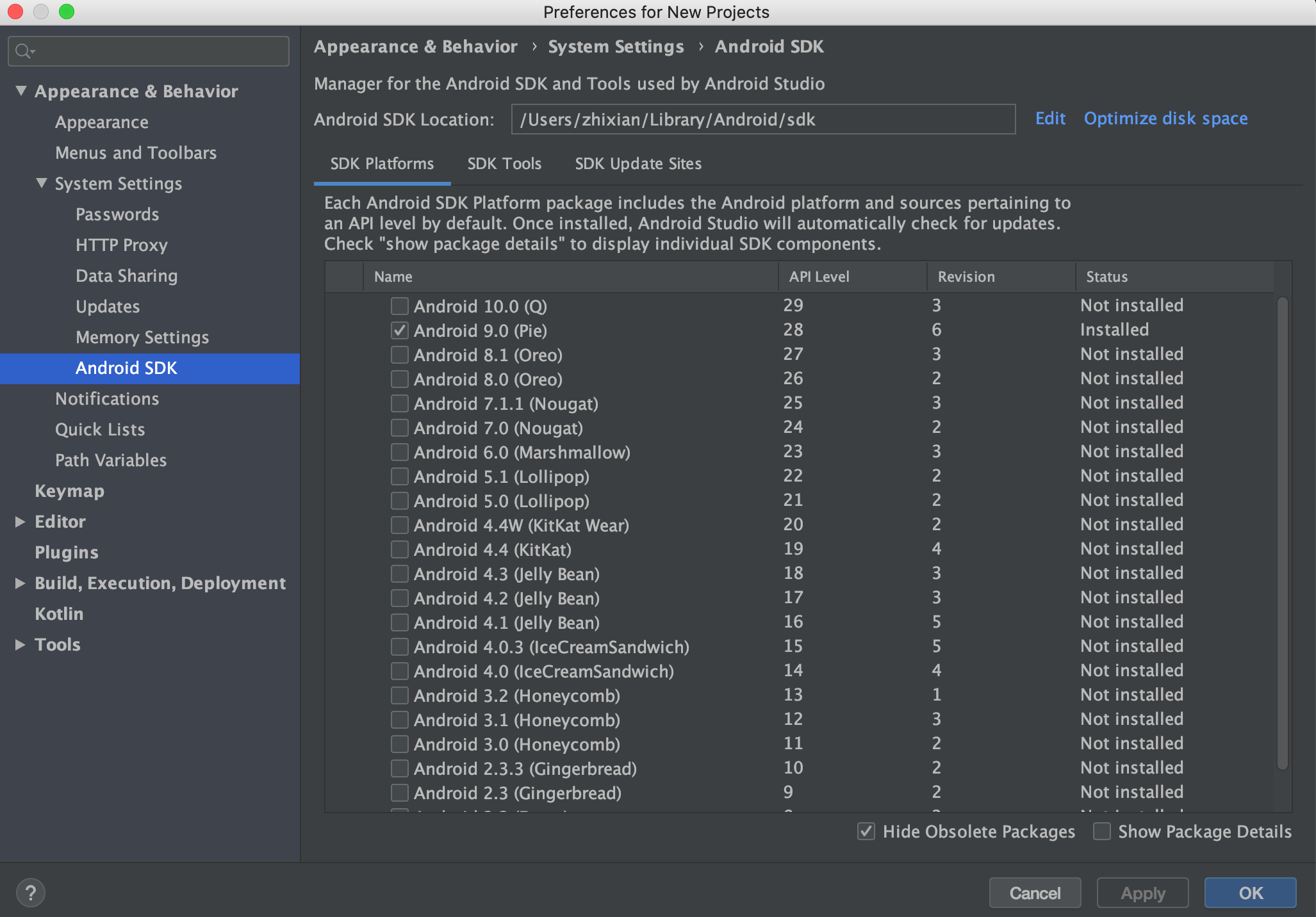The image size is (1316, 917).
Task: Check the Android 10.0 (Q) checkbox
Action: tap(400, 306)
